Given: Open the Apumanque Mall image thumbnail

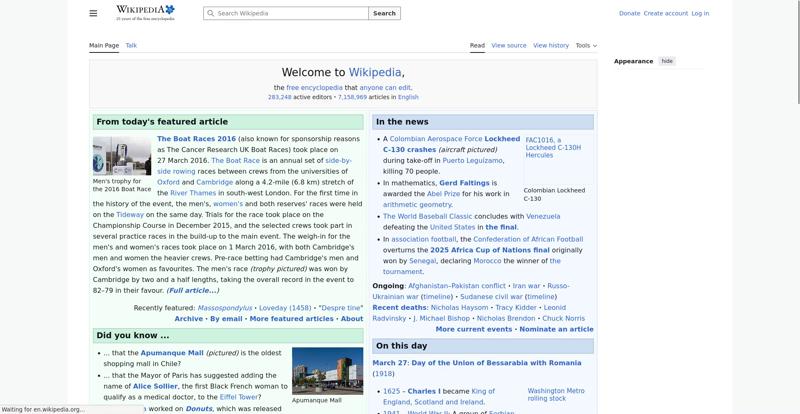Looking at the screenshot, I should (327, 371).
